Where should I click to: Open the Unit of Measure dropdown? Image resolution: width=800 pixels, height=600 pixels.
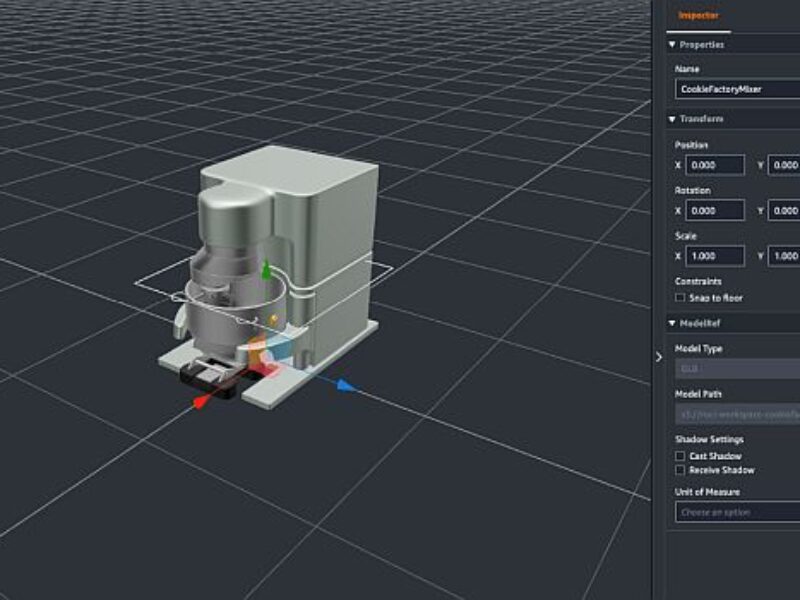738,512
